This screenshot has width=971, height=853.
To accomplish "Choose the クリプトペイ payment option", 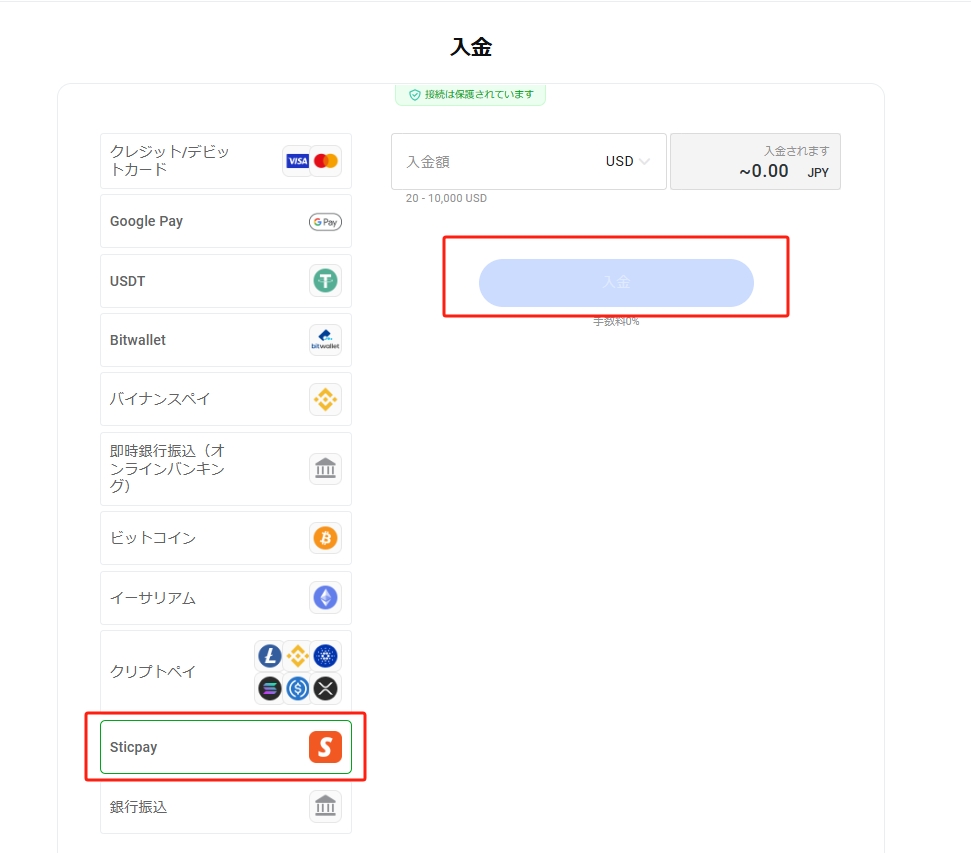I will pos(180,671).
